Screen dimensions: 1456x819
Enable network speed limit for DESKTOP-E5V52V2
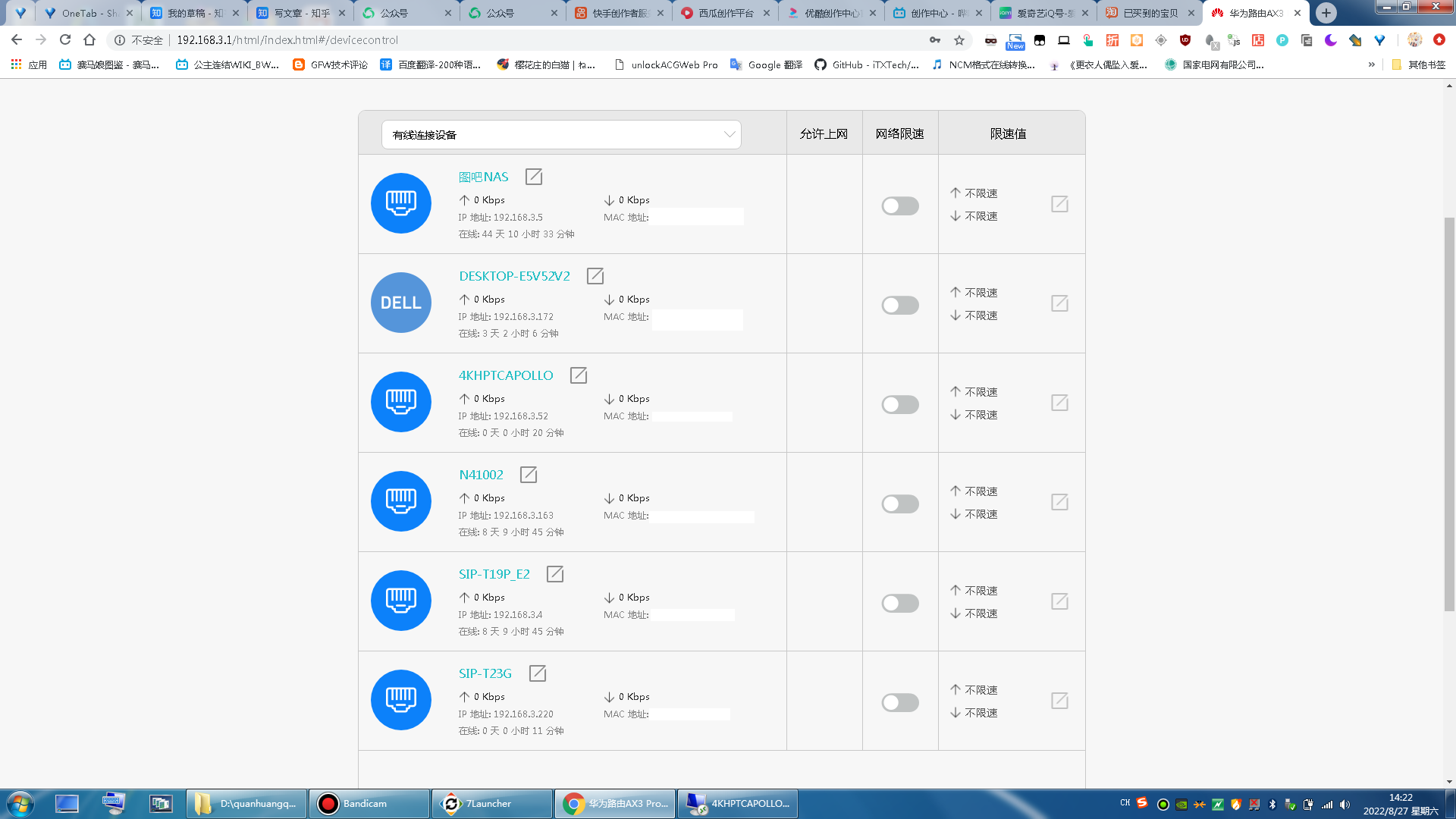[900, 305]
